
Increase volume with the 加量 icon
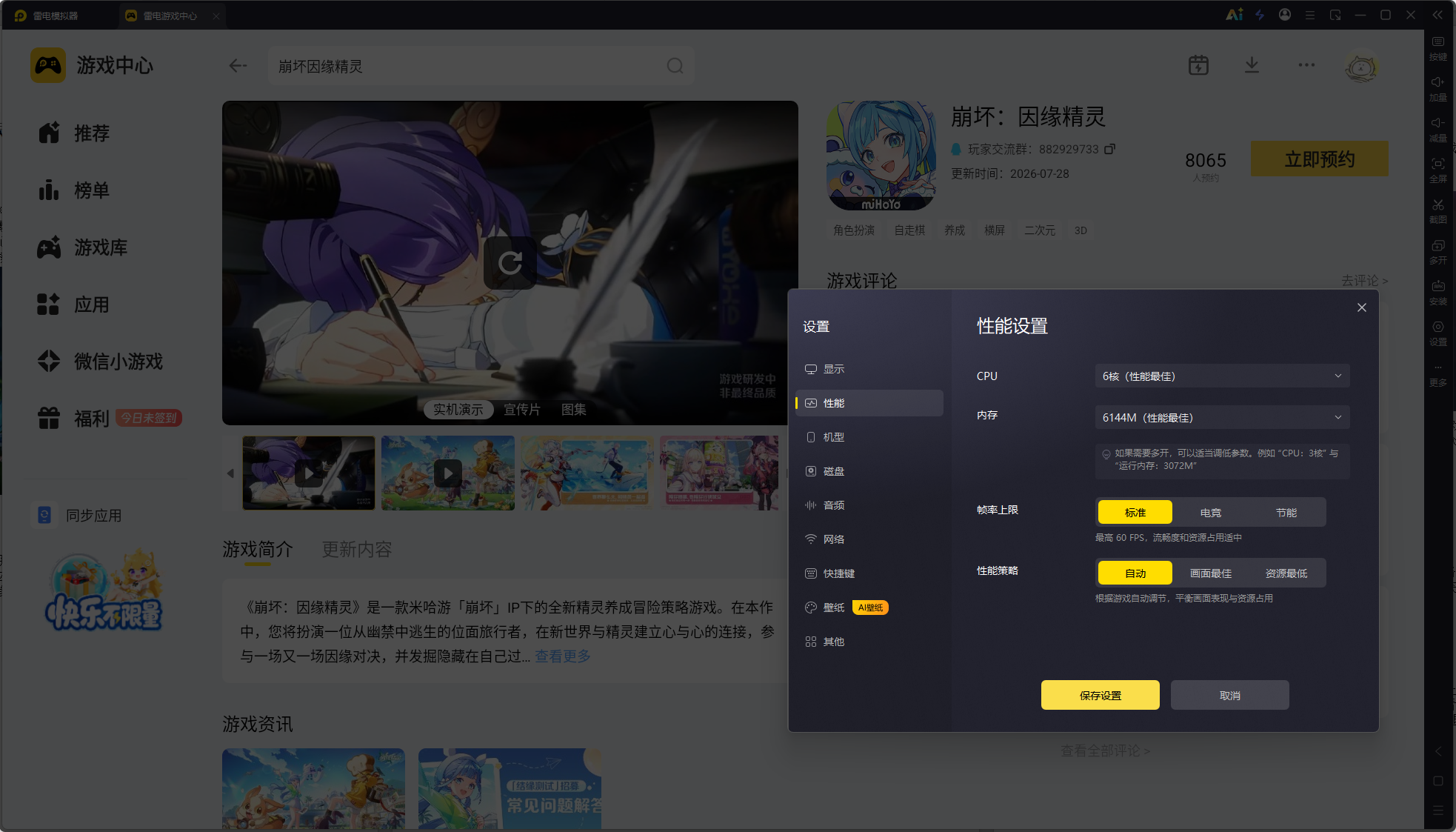(x=1438, y=88)
